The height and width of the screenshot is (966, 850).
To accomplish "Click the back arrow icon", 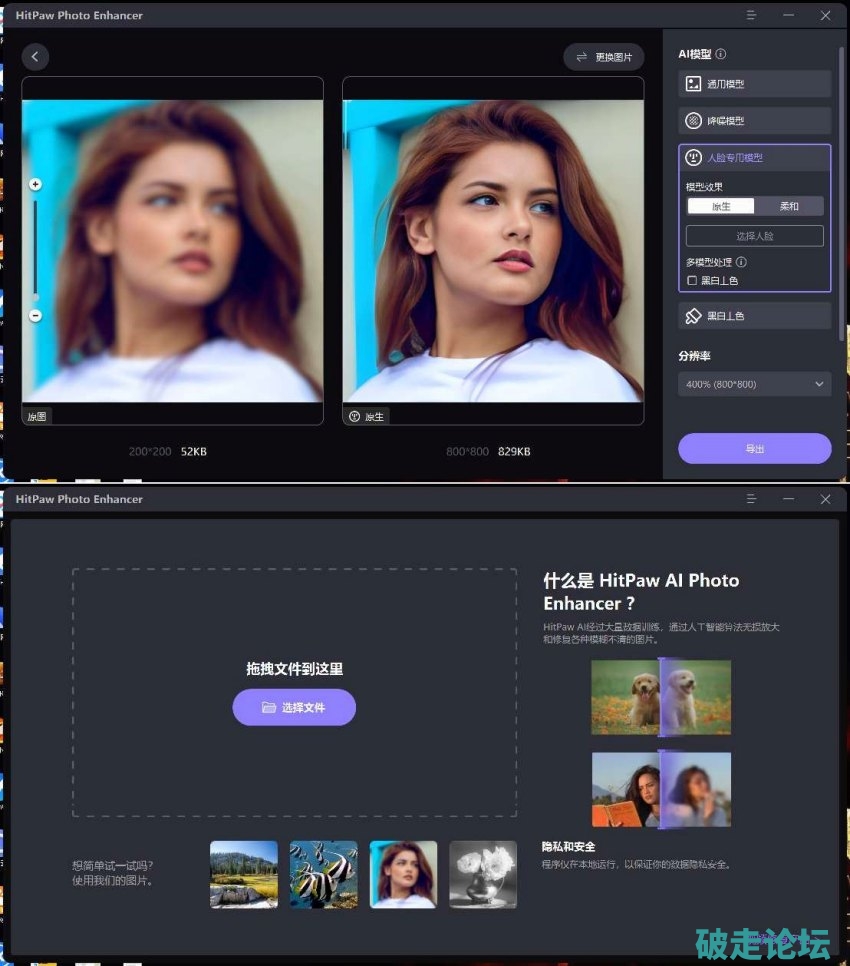I will click(x=35, y=57).
